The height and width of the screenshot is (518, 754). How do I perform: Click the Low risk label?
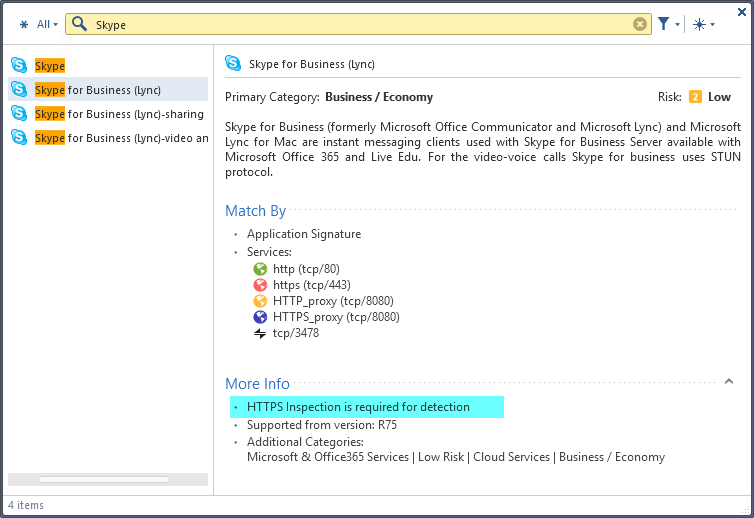tap(719, 97)
